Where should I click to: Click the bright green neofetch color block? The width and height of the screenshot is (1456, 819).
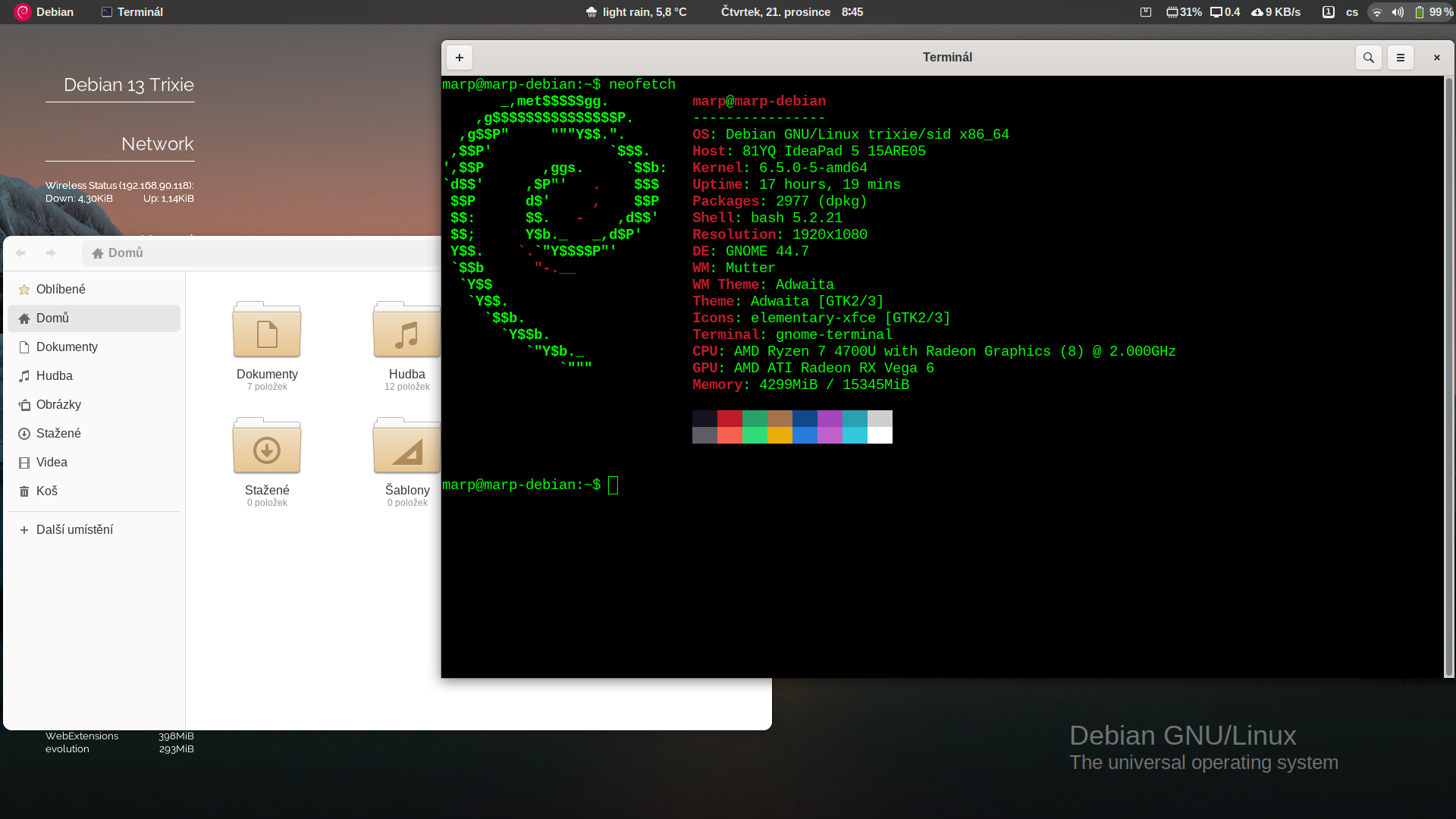tap(755, 435)
